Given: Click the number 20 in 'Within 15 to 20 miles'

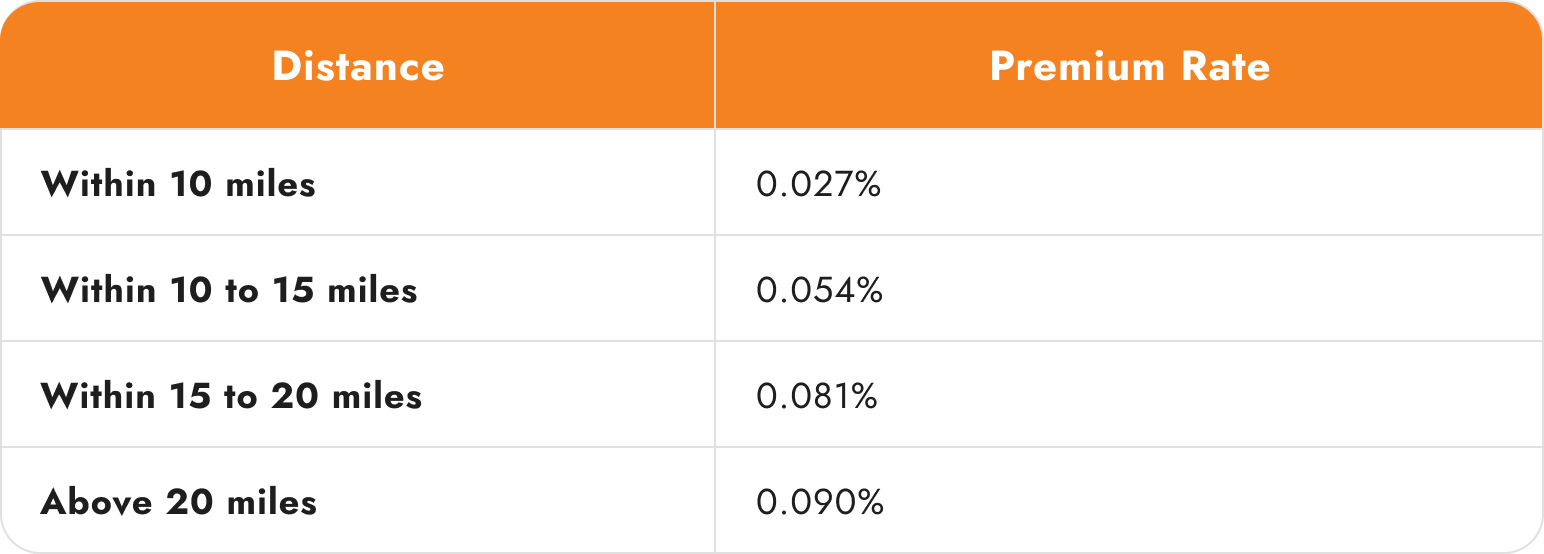Looking at the screenshot, I should point(297,397).
